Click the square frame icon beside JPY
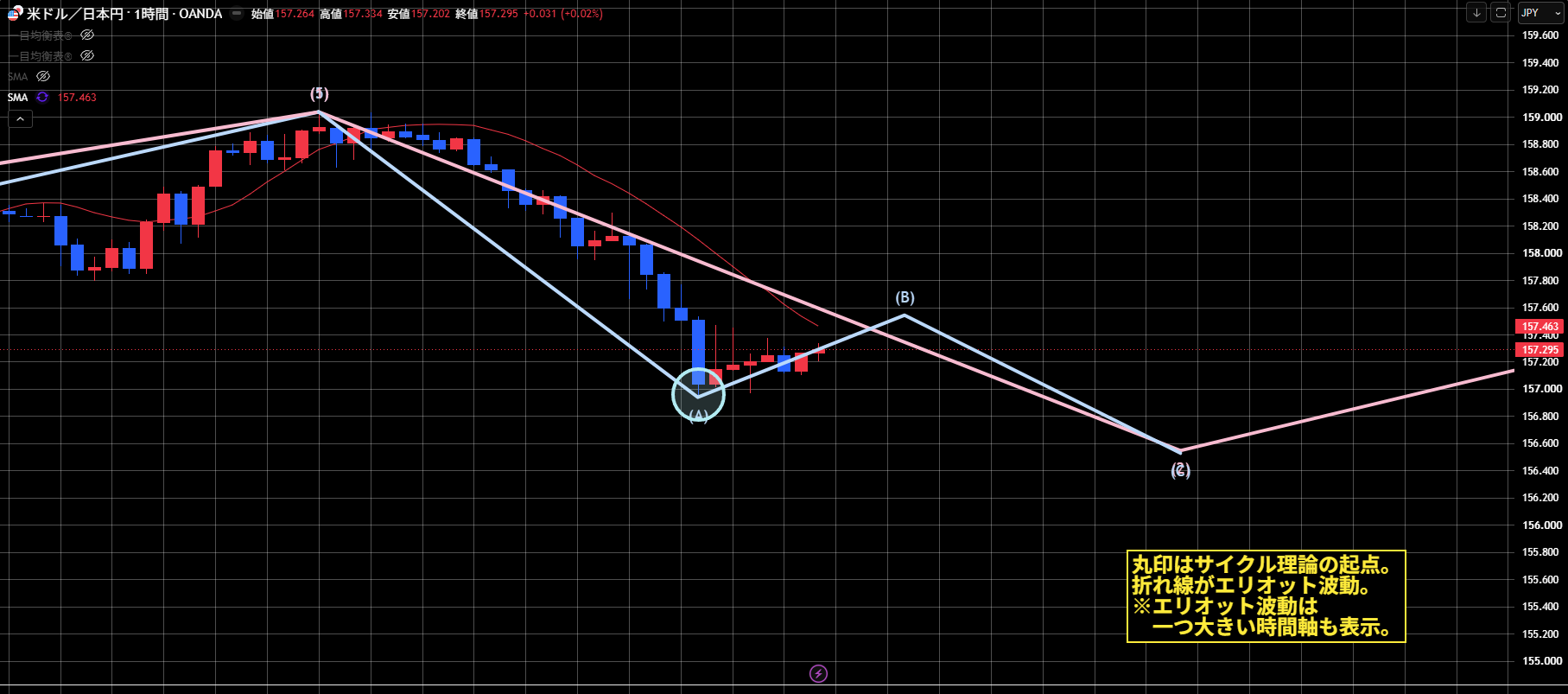Viewport: 1568px width, 694px height. coord(1501,12)
